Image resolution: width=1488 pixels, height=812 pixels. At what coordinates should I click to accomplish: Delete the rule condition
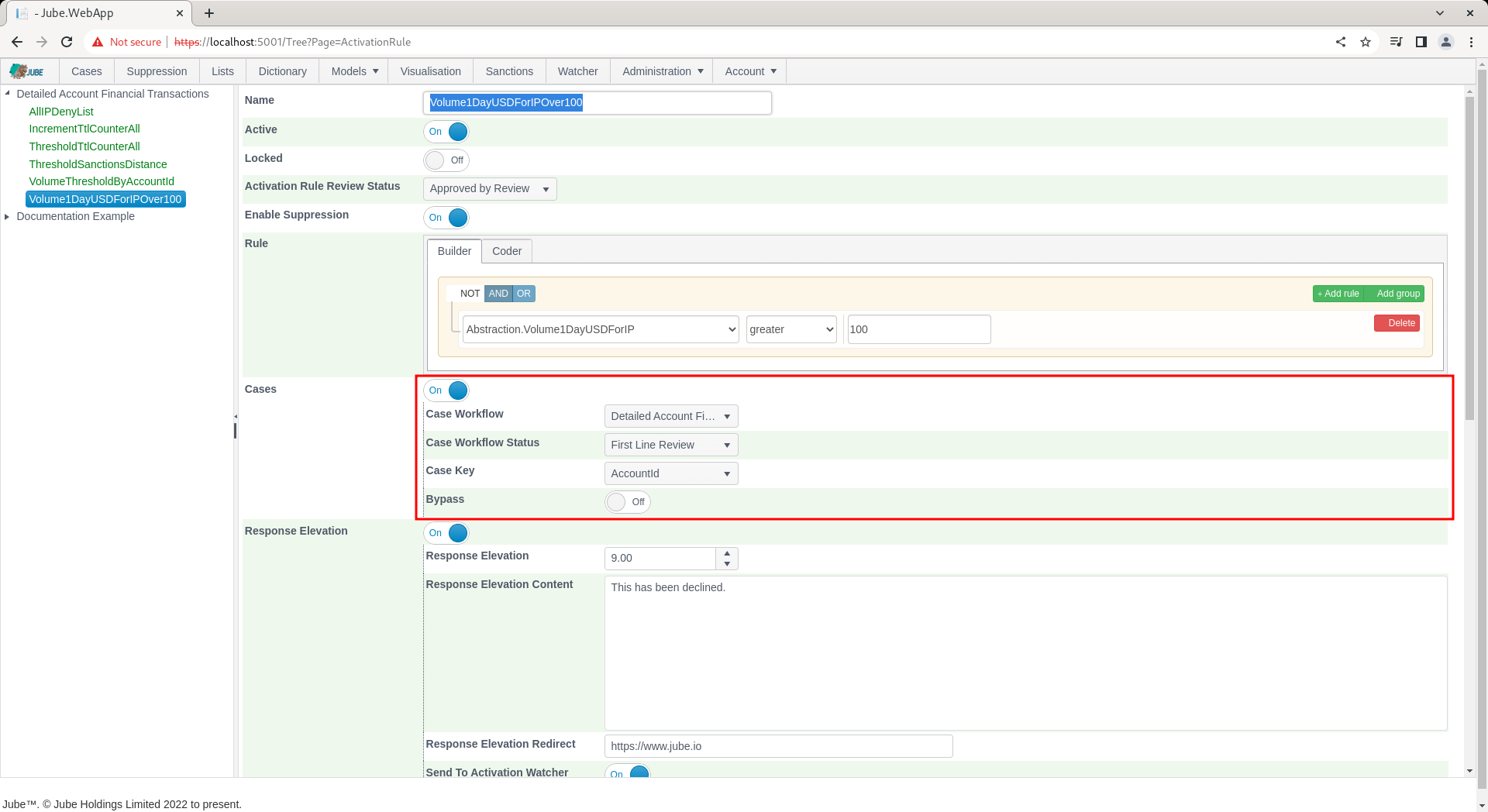point(1397,323)
